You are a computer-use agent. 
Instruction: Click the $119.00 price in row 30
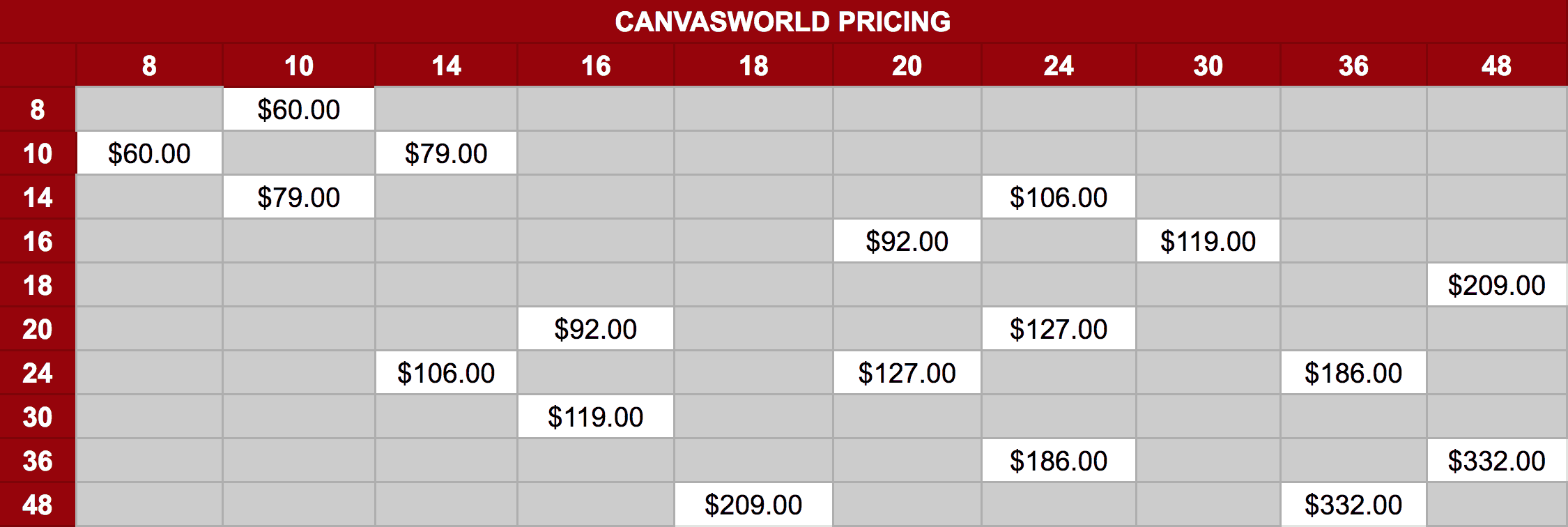(x=595, y=417)
